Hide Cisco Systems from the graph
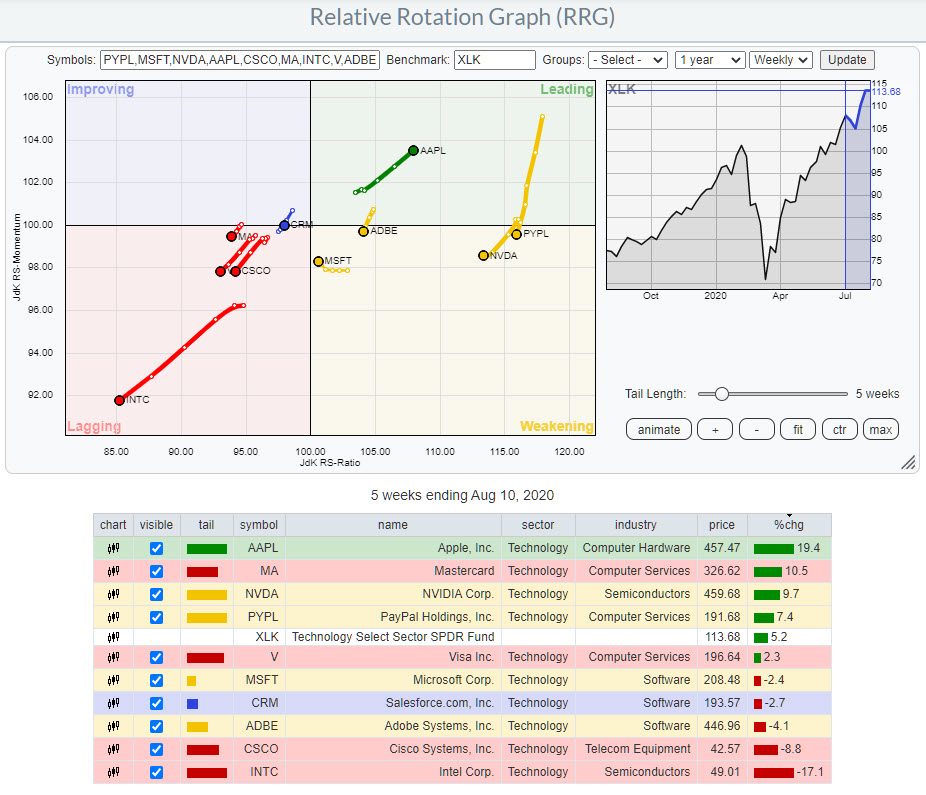This screenshot has height=795, width=926. (x=156, y=749)
